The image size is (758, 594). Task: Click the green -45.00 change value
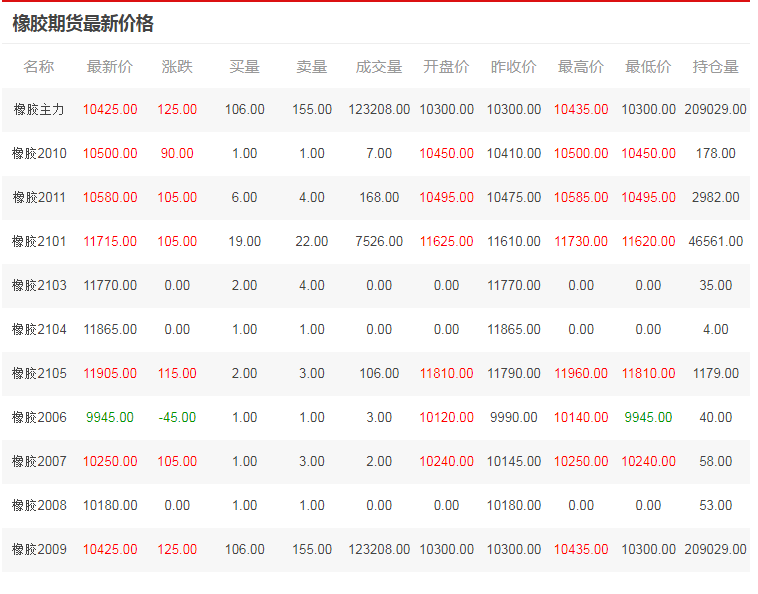click(x=177, y=417)
